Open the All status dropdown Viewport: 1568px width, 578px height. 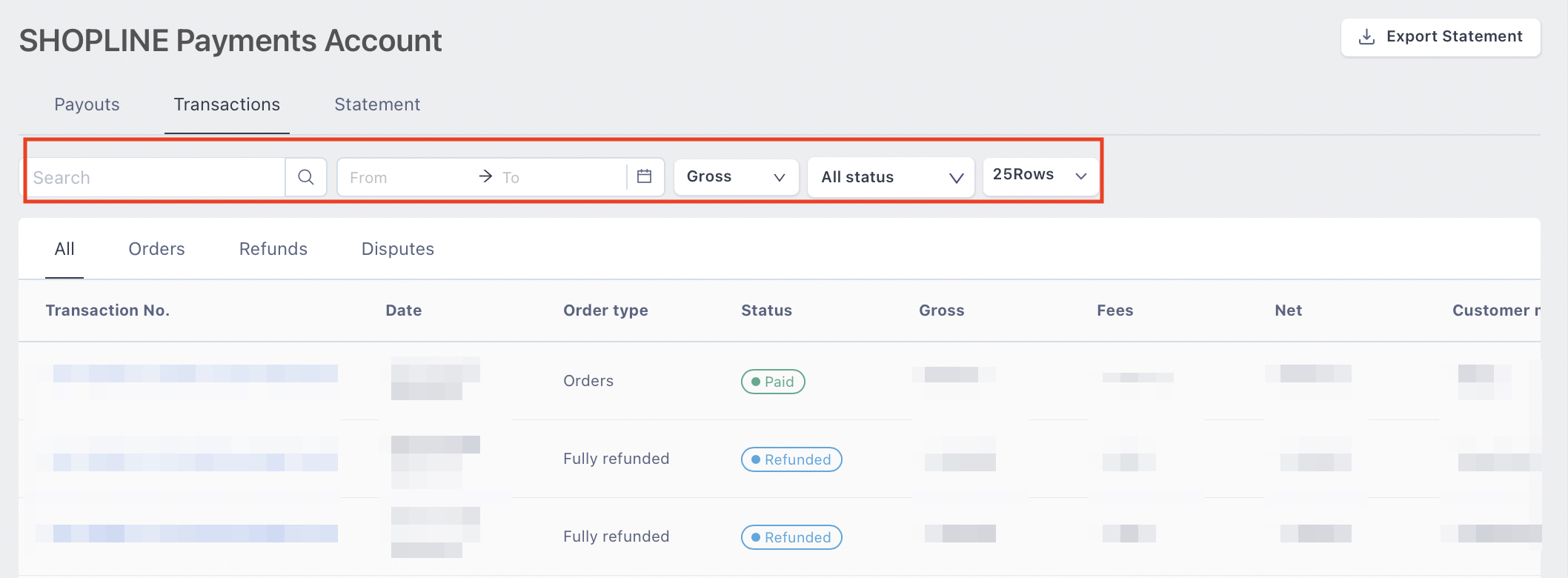click(x=891, y=177)
